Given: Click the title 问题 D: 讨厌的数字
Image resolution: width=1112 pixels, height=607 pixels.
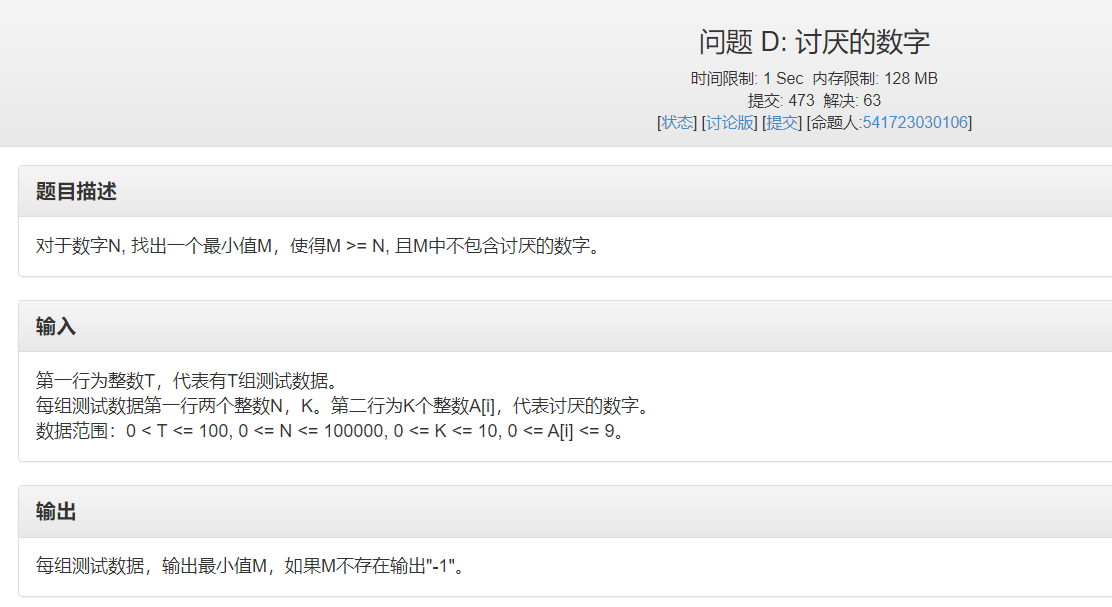Looking at the screenshot, I should [x=814, y=42].
